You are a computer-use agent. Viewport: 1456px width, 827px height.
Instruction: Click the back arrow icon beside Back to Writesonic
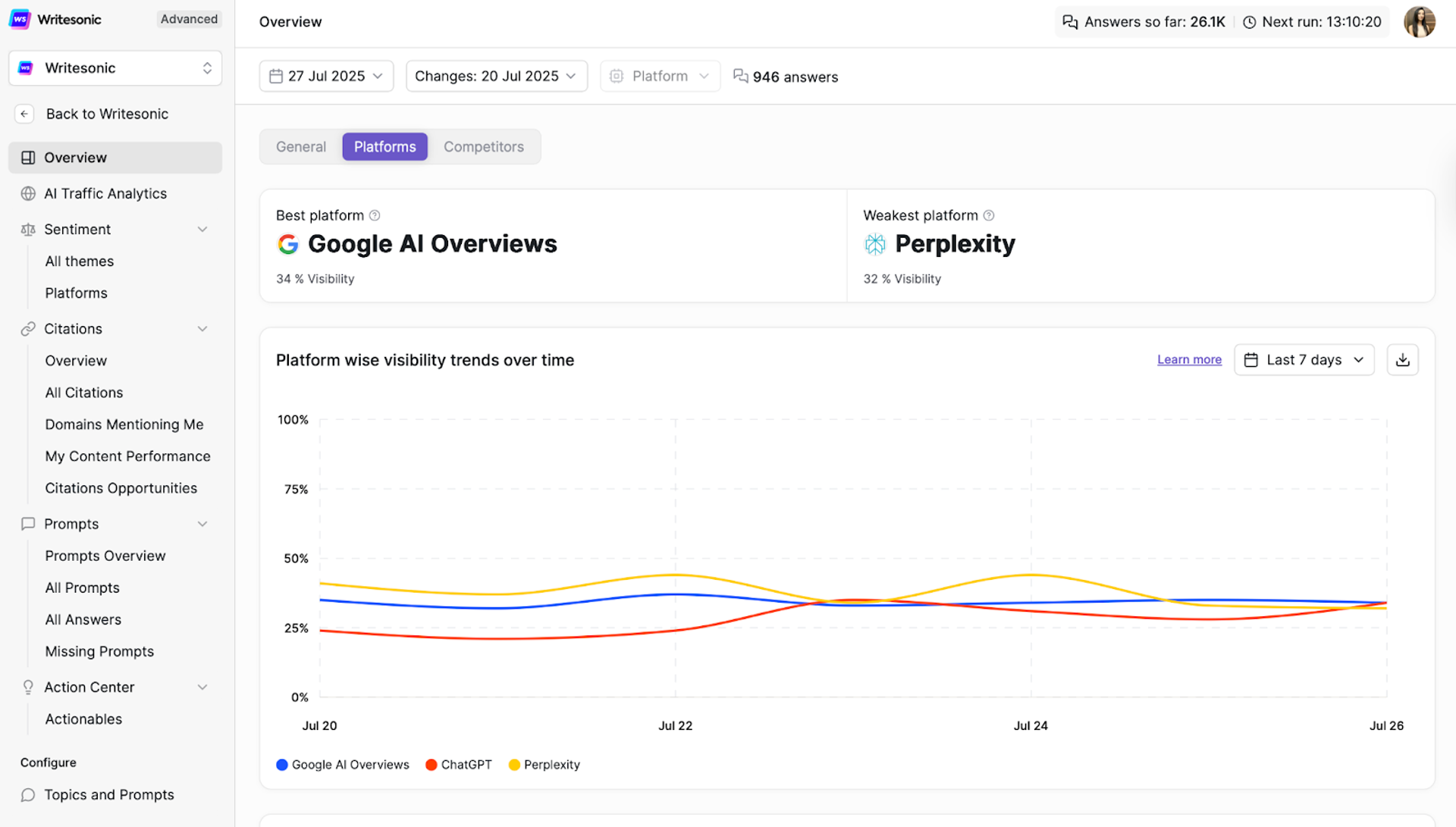[24, 114]
